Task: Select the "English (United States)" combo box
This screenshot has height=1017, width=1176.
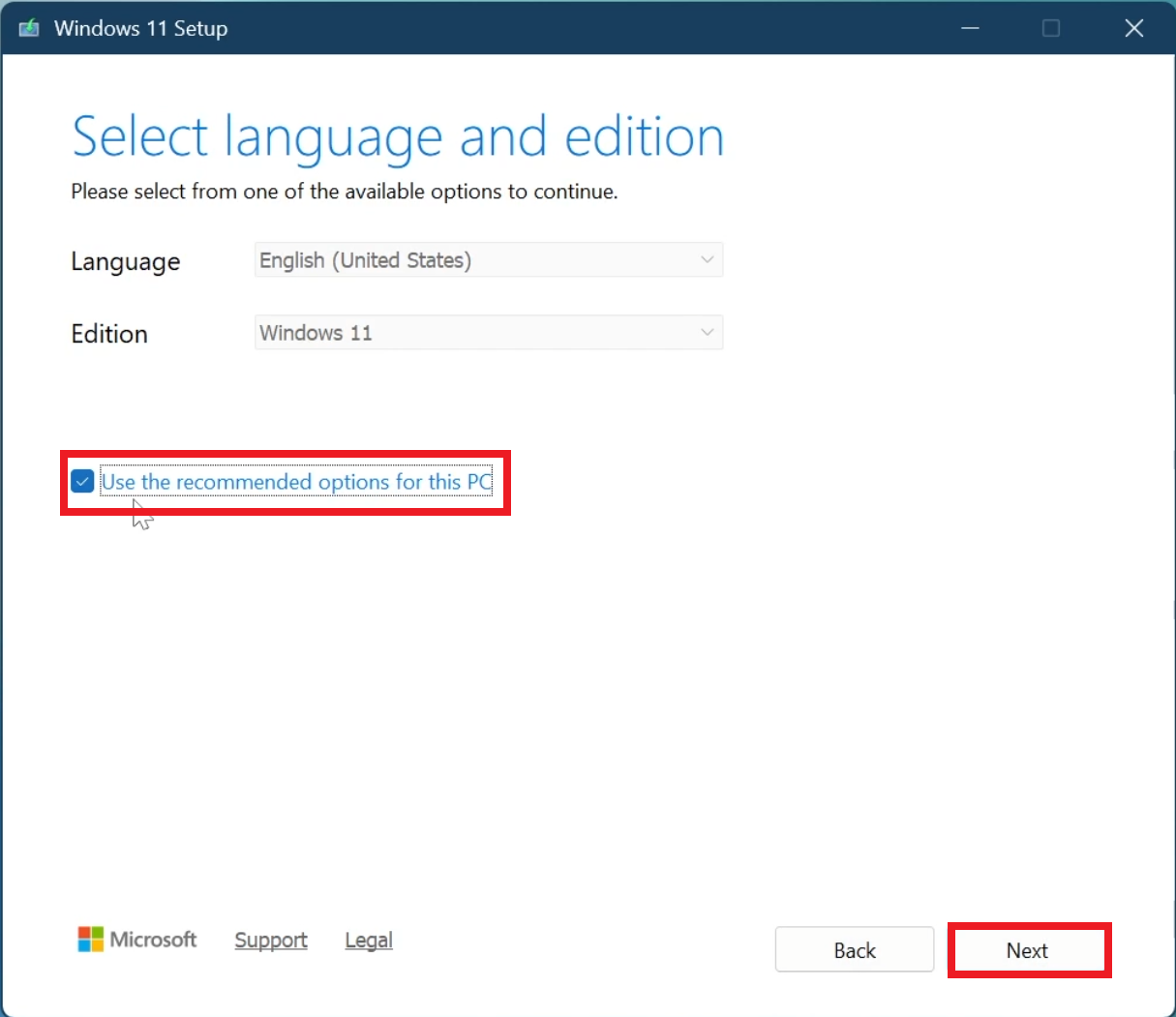Action: point(488,259)
